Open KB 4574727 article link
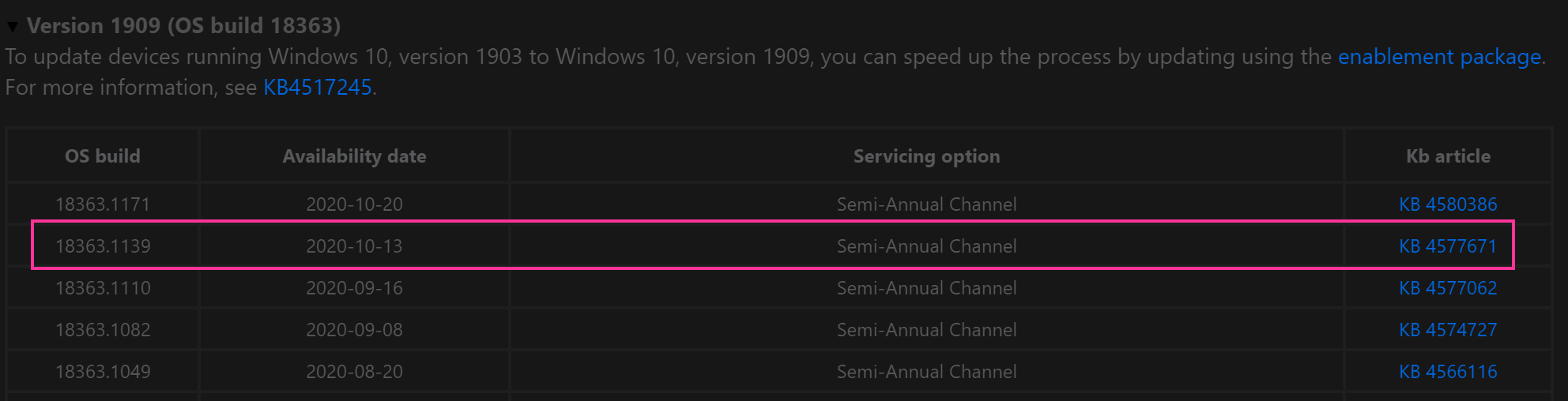The width and height of the screenshot is (1568, 401). click(1448, 330)
